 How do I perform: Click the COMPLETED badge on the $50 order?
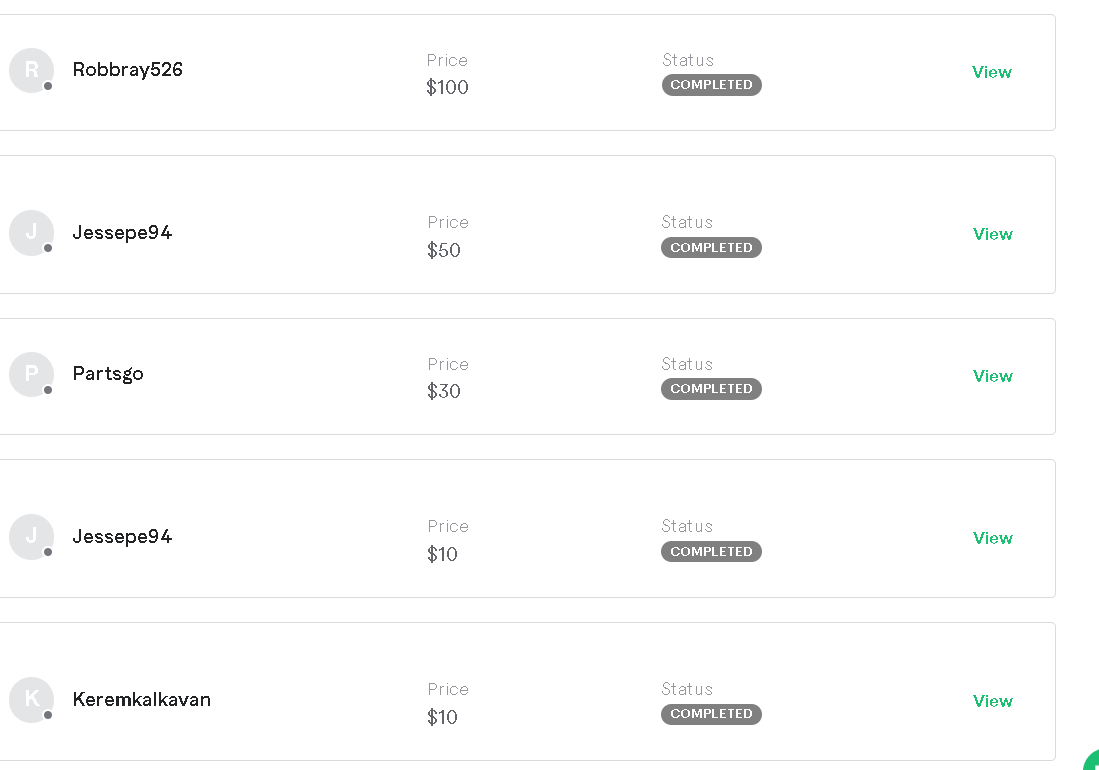click(x=711, y=248)
